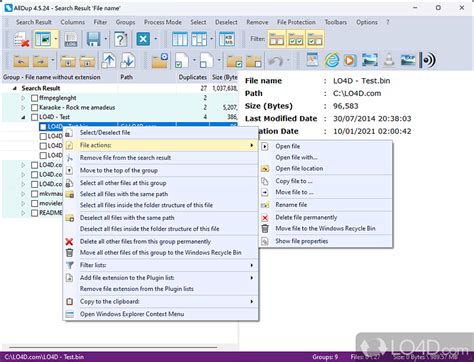Collapse the Search Result root node

tap(15, 88)
